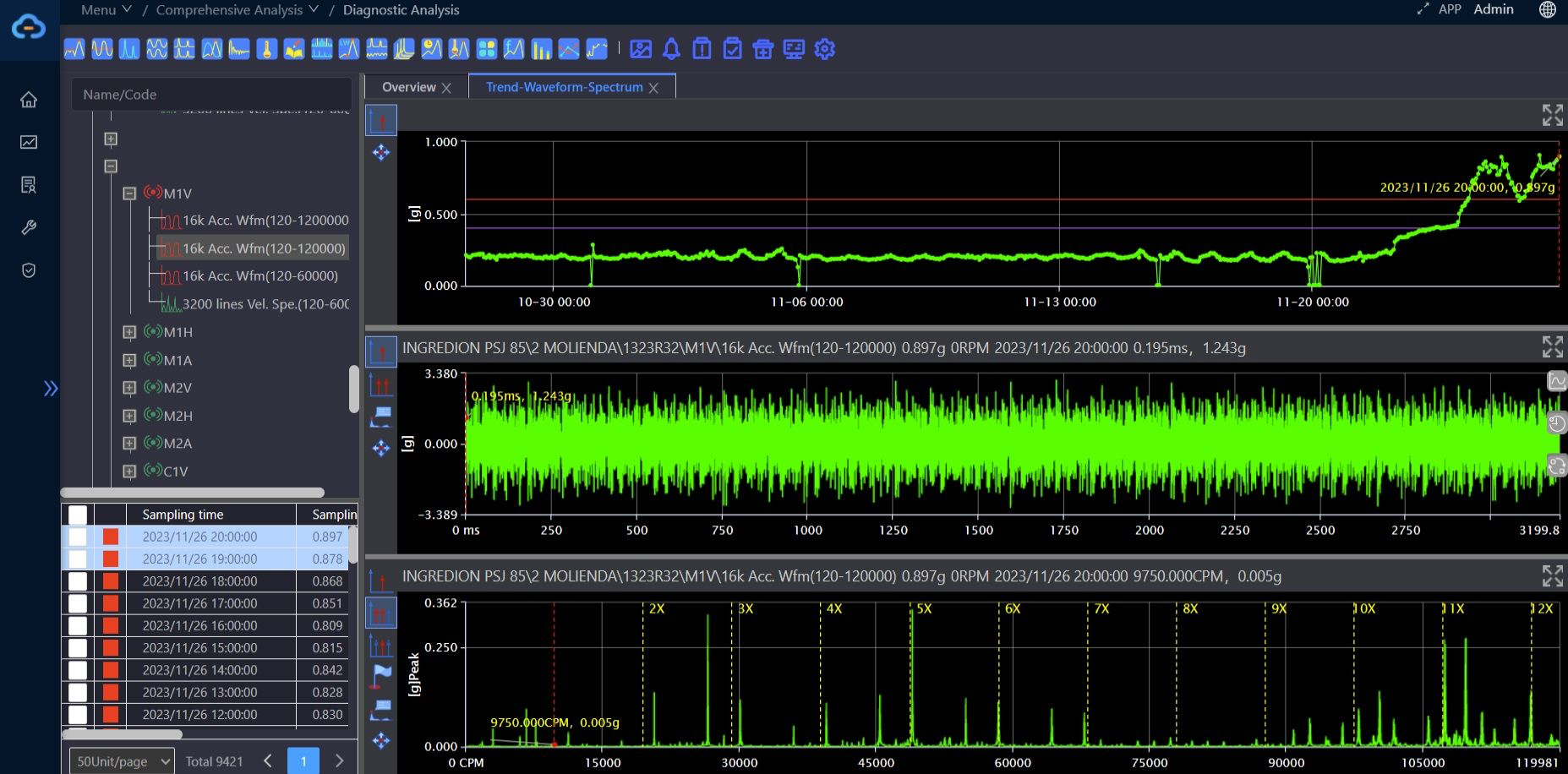Switch to the Overview tab

[x=409, y=87]
